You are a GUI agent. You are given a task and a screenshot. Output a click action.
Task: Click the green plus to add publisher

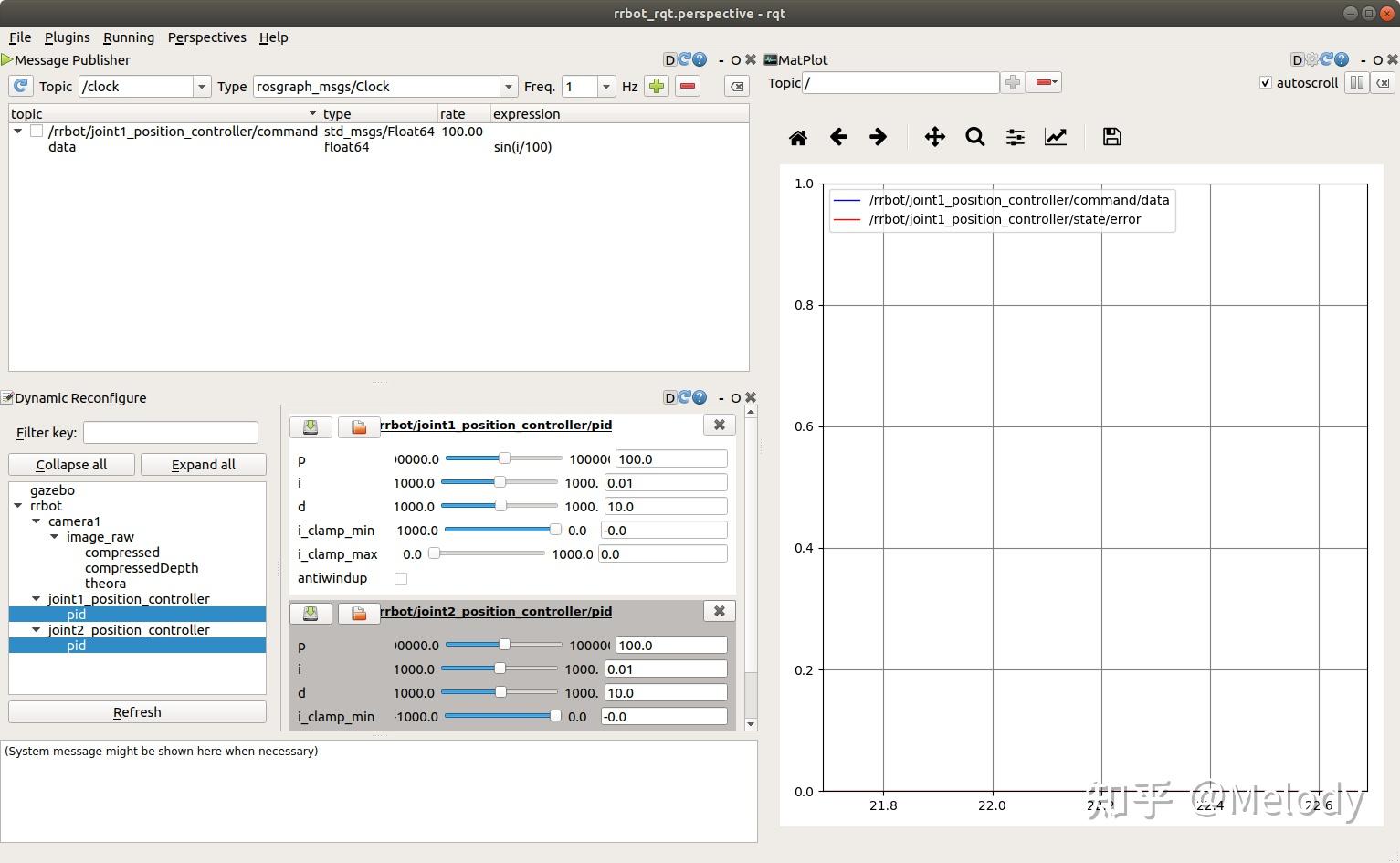click(x=656, y=86)
